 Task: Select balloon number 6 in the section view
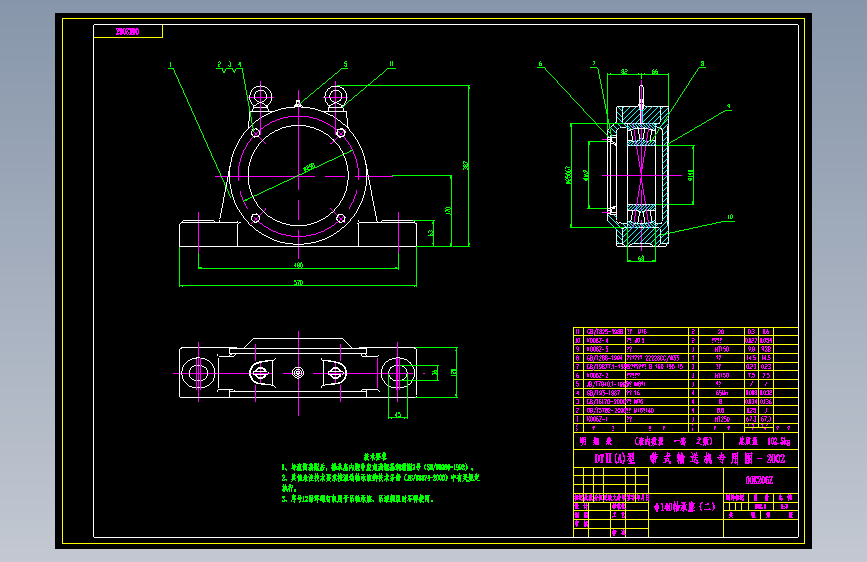coord(540,64)
